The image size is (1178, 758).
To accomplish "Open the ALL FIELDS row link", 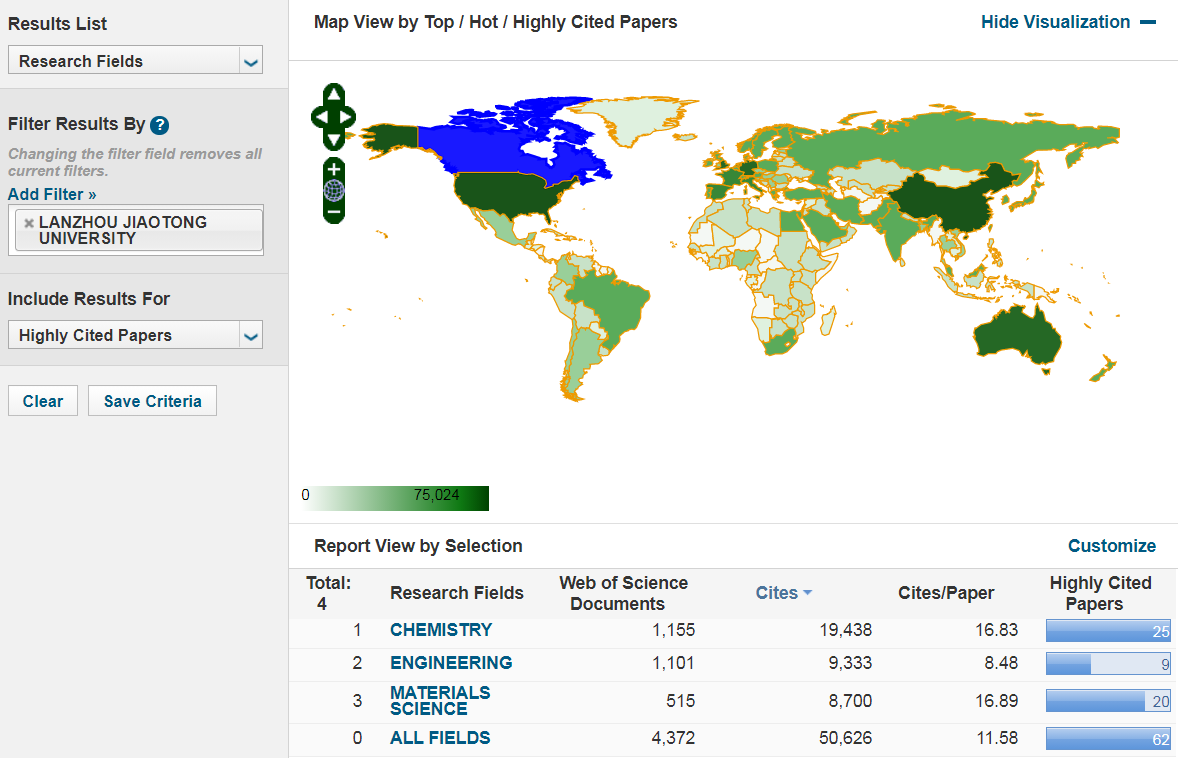I will click(x=440, y=738).
